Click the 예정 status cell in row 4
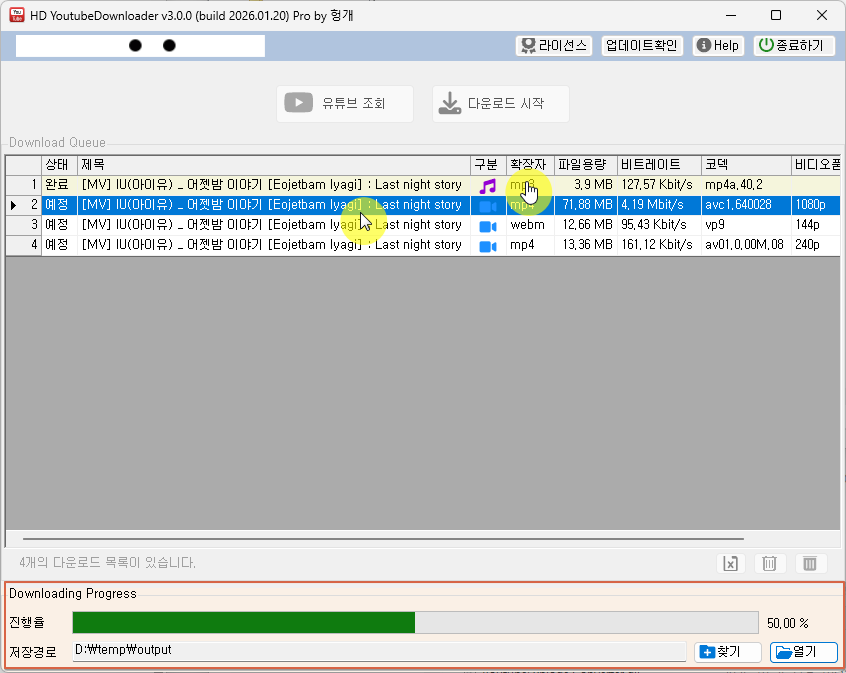 (59, 245)
